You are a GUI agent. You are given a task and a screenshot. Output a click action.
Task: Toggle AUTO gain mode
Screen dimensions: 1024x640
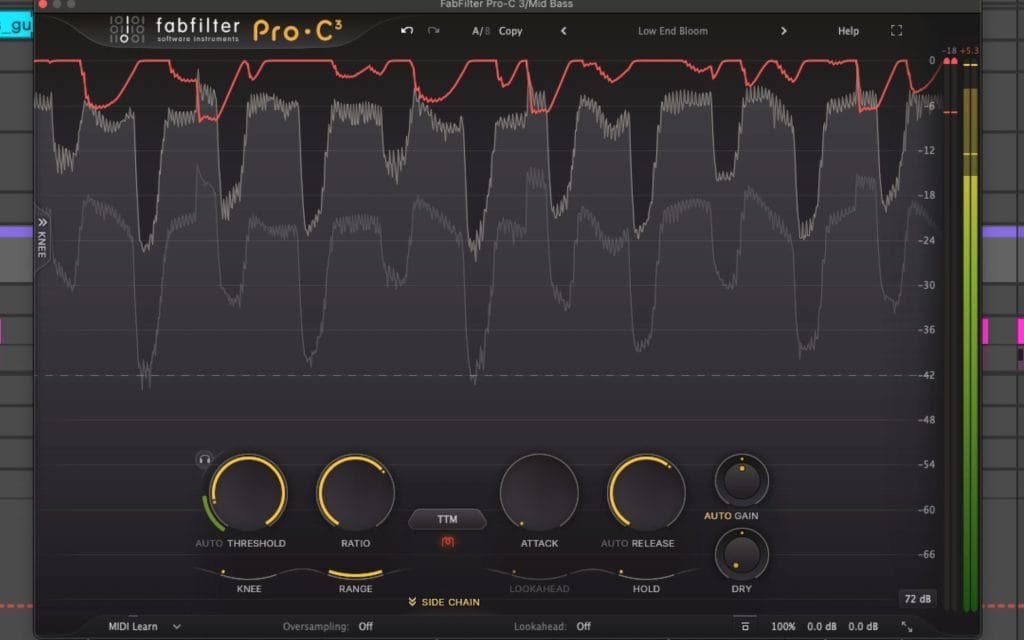pyautogui.click(x=717, y=515)
